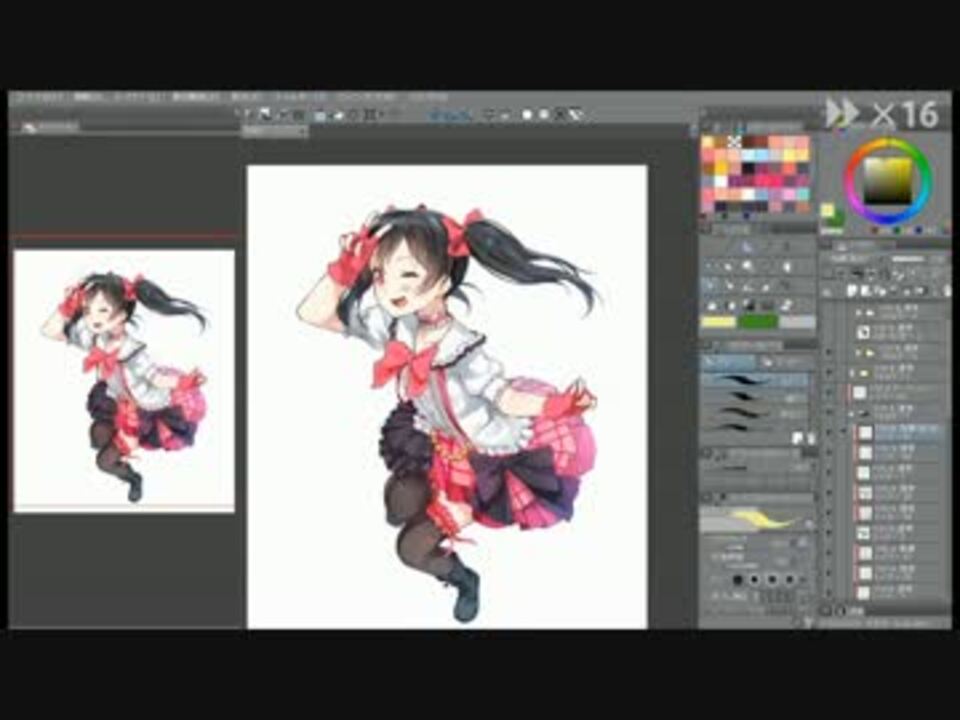
Task: Create a new raster layer
Action: 852,290
